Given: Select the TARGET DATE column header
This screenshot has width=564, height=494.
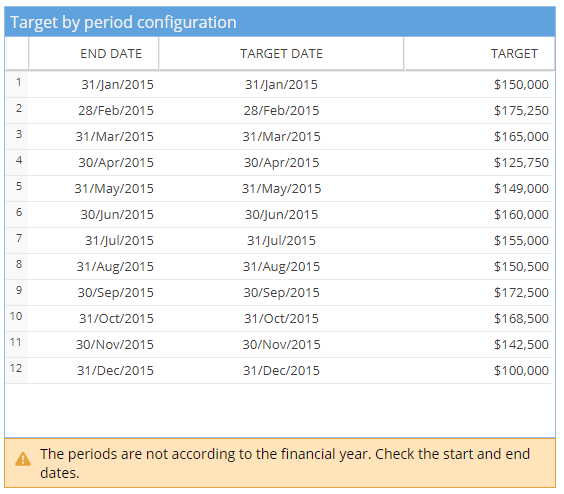Looking at the screenshot, I should pos(281,54).
